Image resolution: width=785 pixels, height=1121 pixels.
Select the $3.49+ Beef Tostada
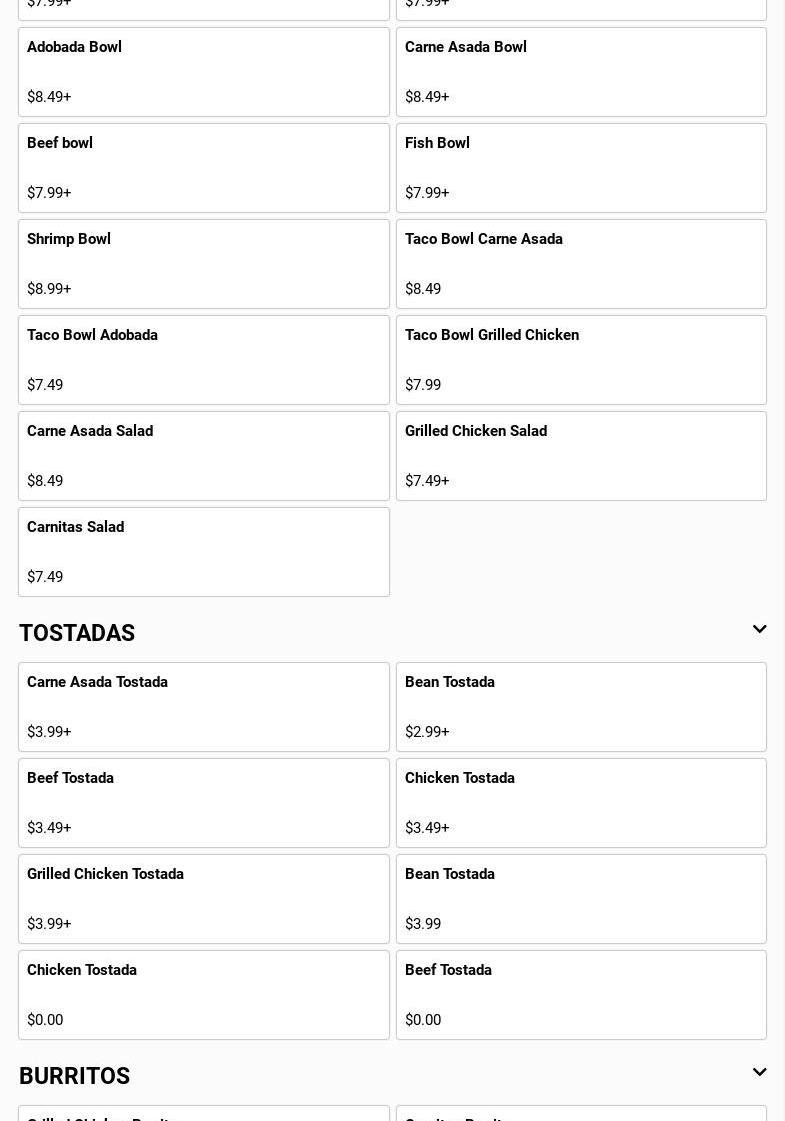203,803
